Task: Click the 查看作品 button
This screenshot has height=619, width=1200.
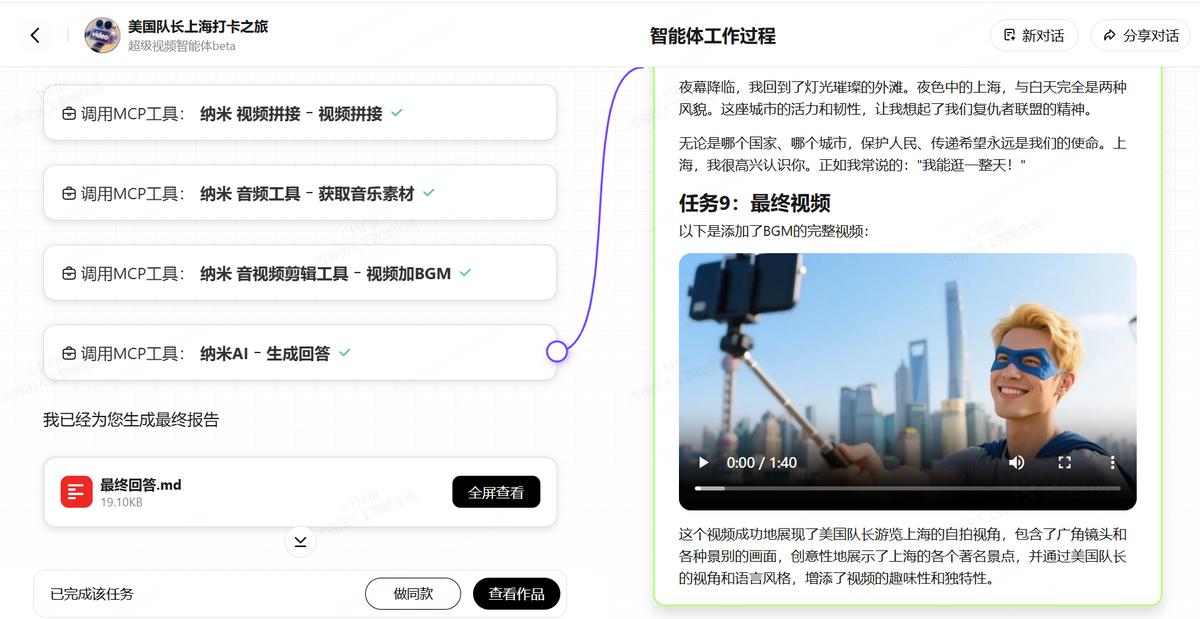Action: tap(516, 593)
